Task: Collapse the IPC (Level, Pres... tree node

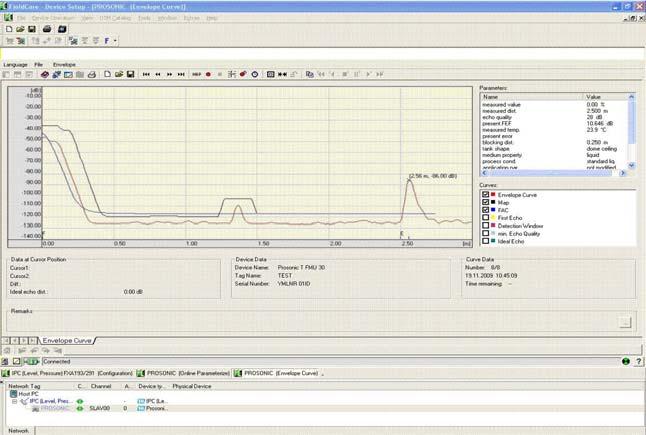Action: pyautogui.click(x=15, y=401)
